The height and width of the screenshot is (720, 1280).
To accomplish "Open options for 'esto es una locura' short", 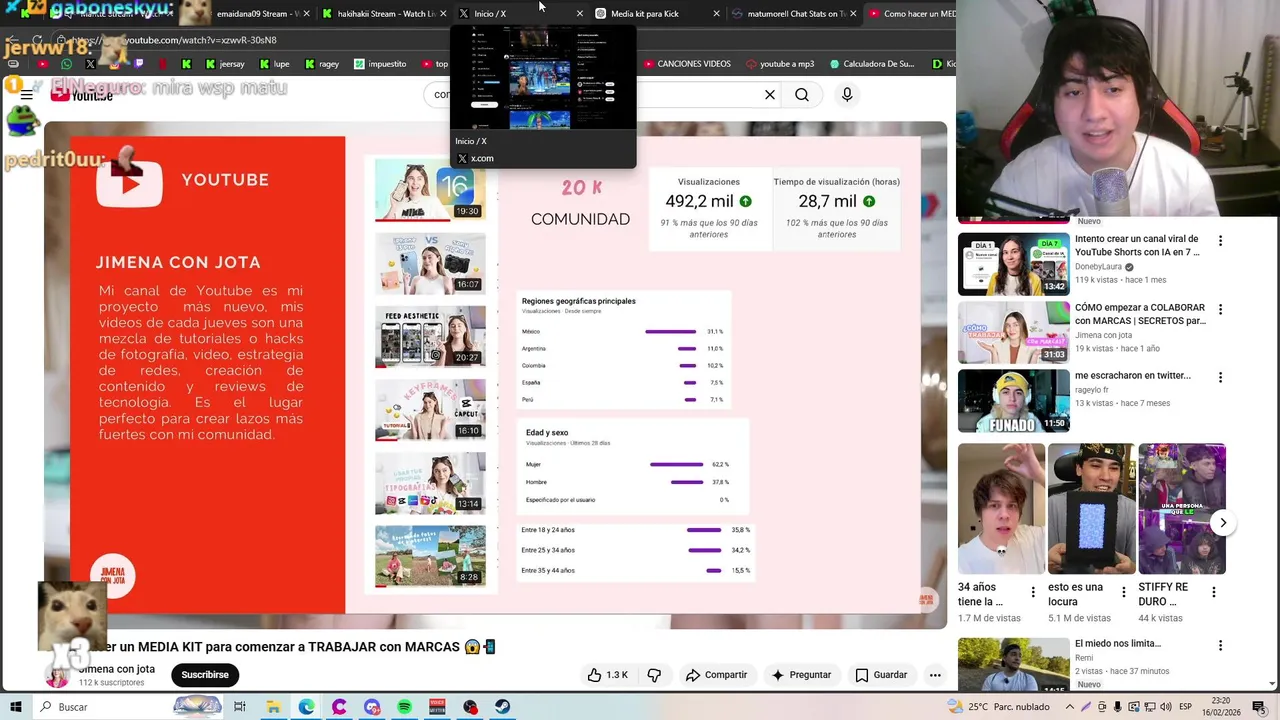I will [x=1123, y=592].
